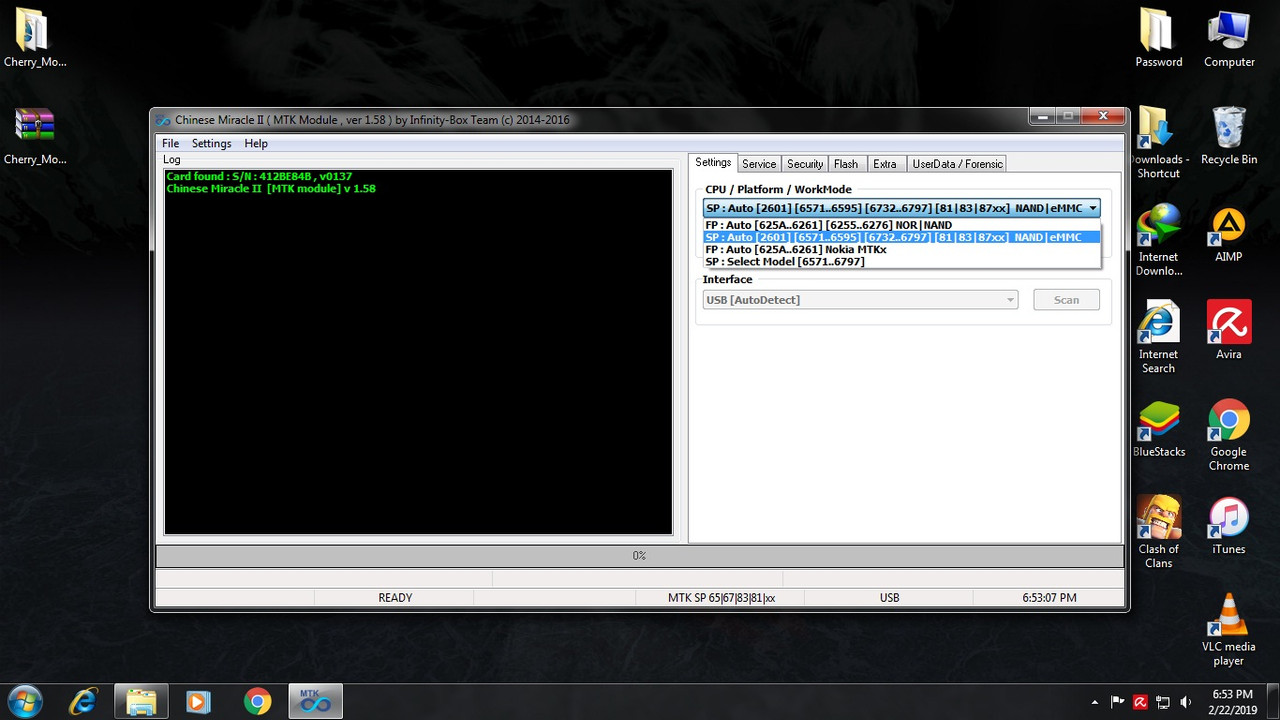Click the MTK SP 65|67|83|81|xx status
Image resolution: width=1280 pixels, height=720 pixels.
[x=721, y=597]
